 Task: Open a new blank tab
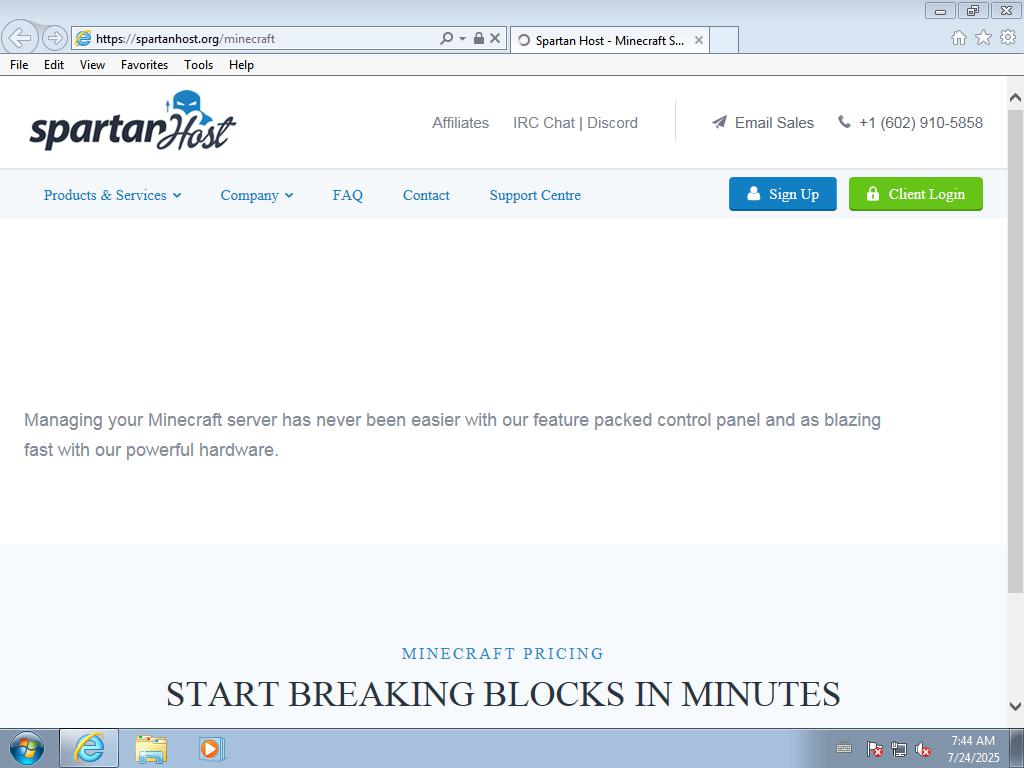pos(724,40)
